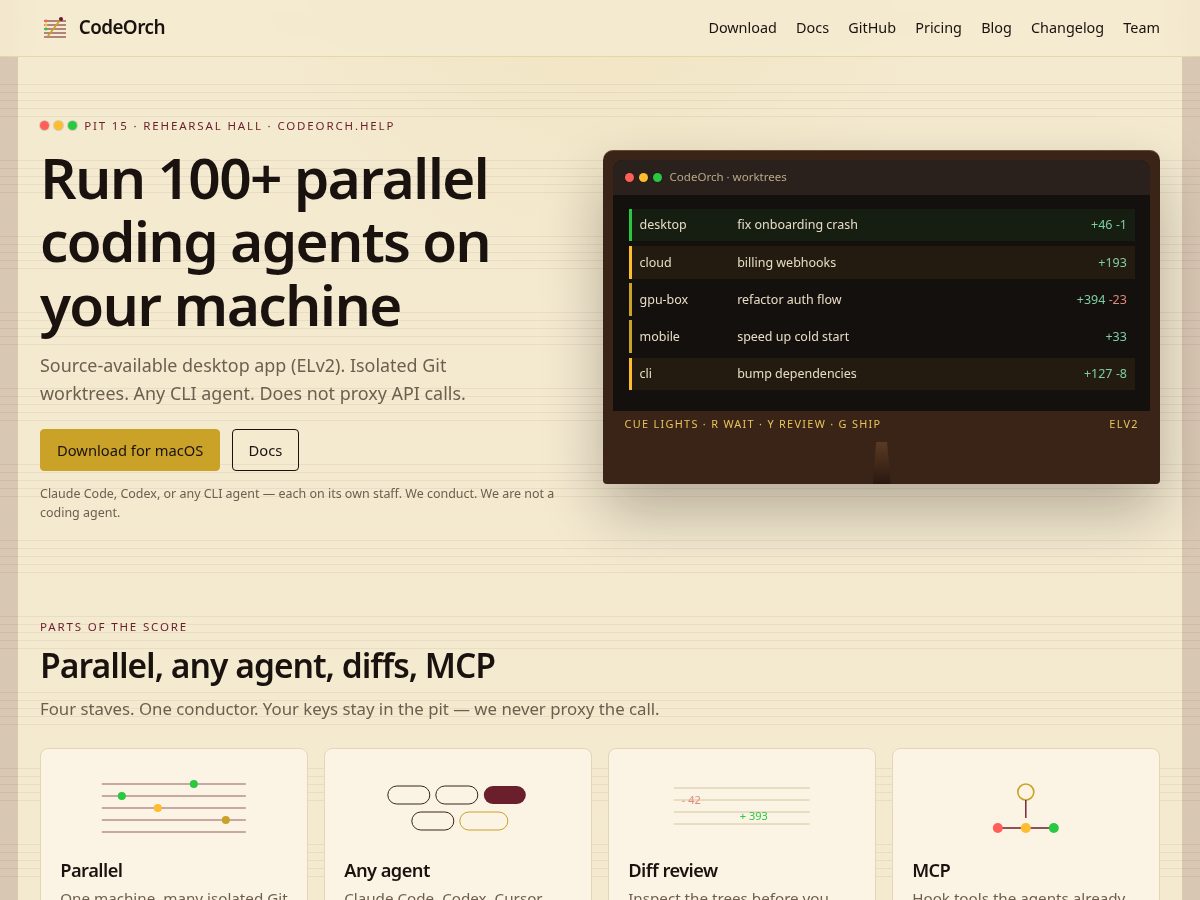Open the Team page
Viewport: 1200px width, 900px height.
[1141, 28]
